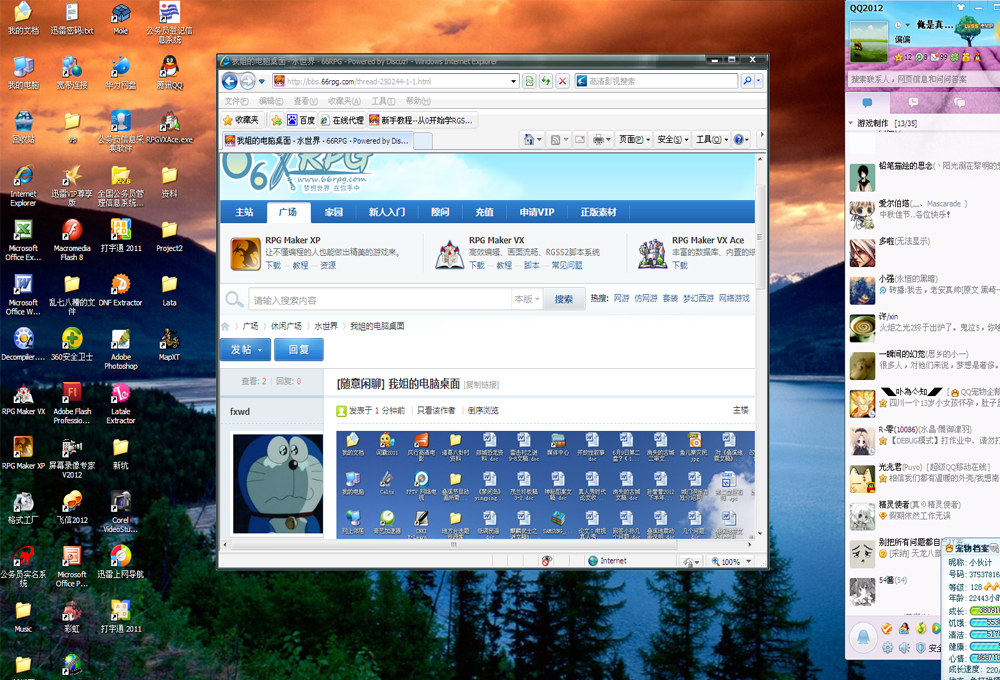The width and height of the screenshot is (1000, 680).
Task: Open the 发帖 new post dropdown button
Action: click(x=246, y=350)
